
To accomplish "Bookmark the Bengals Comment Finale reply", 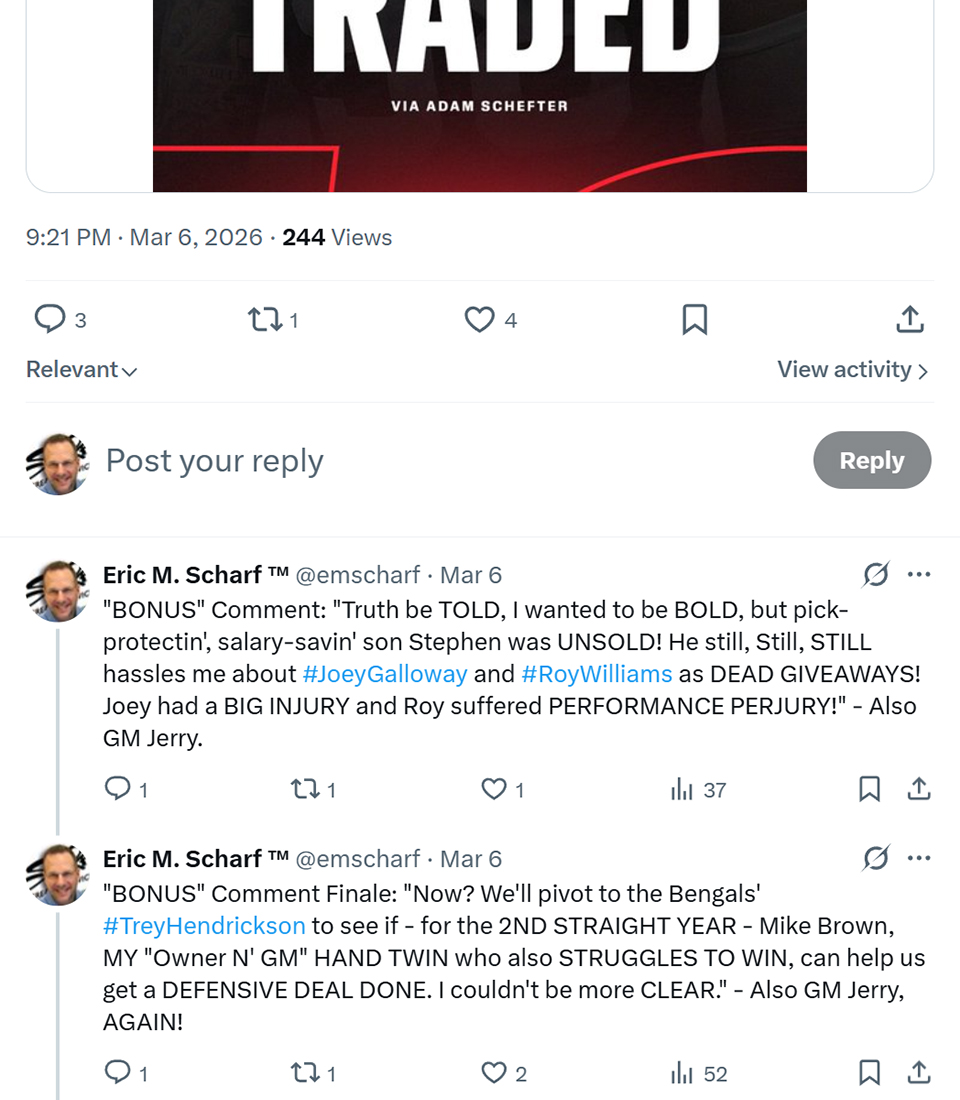I will [x=870, y=1073].
